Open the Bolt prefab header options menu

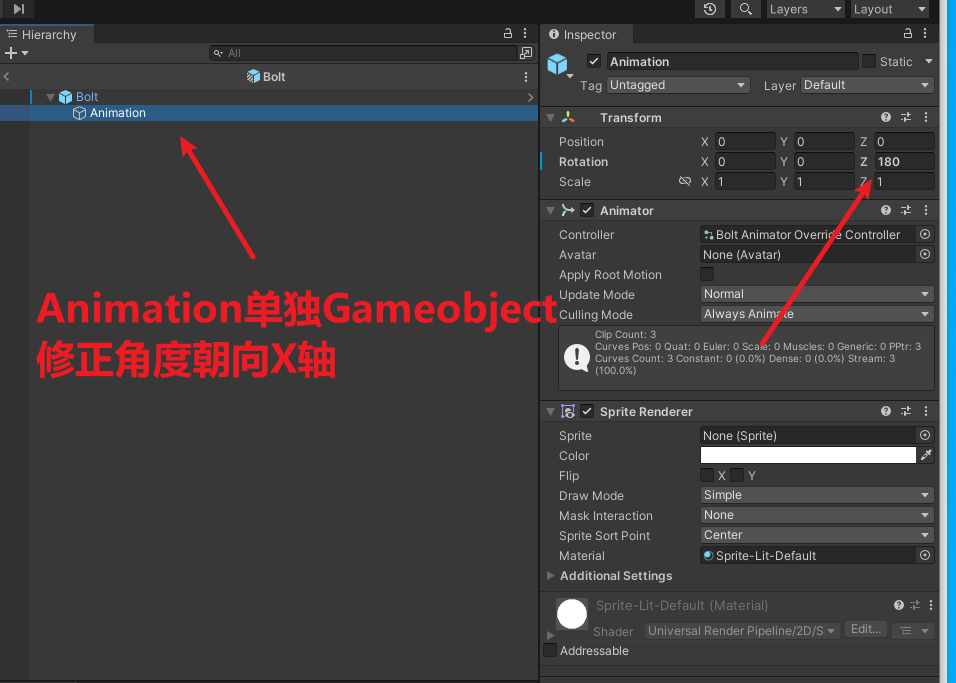(526, 77)
